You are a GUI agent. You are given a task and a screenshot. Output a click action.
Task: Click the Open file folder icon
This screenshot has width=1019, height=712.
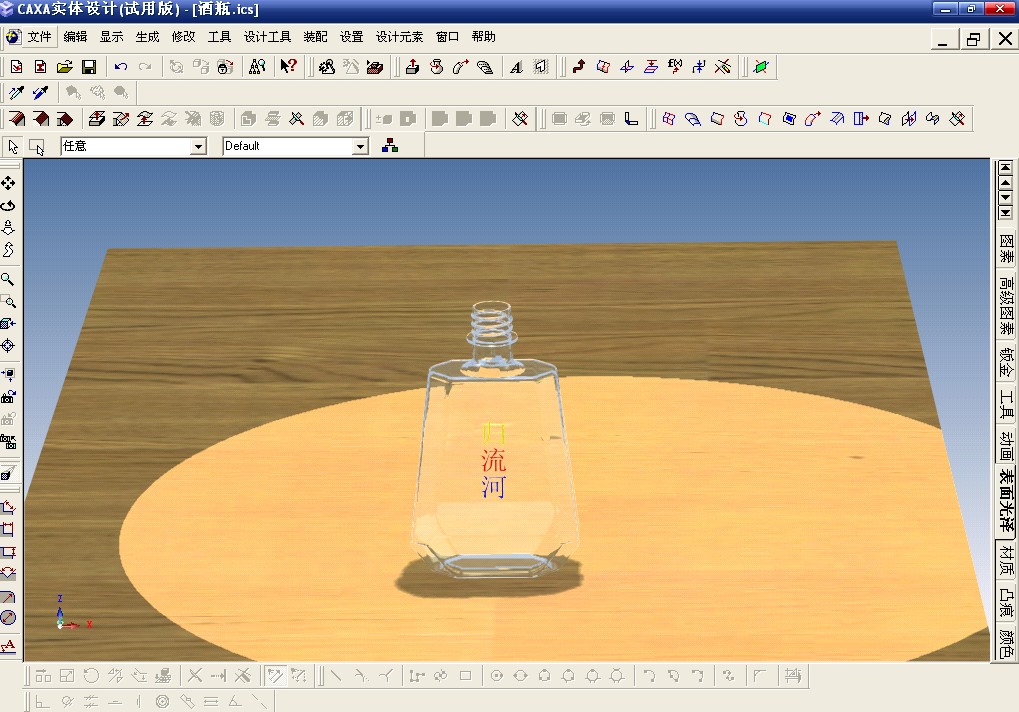(64, 67)
